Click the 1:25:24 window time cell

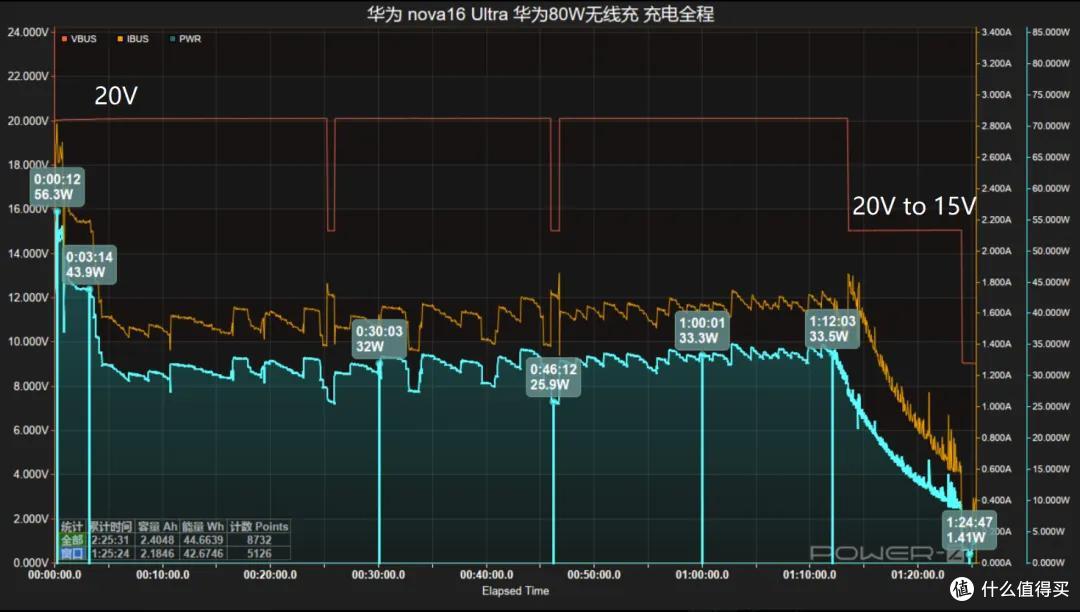pos(110,553)
